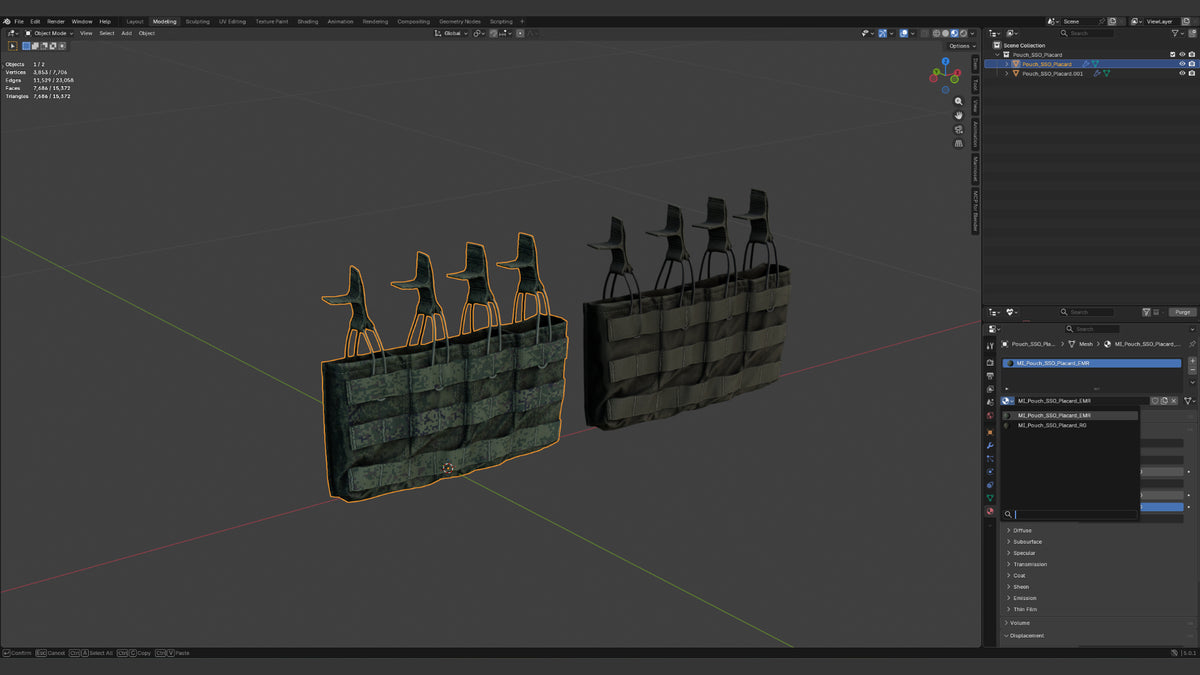Open Global transform orientation dropdown
The width and height of the screenshot is (1200, 675).
point(452,33)
